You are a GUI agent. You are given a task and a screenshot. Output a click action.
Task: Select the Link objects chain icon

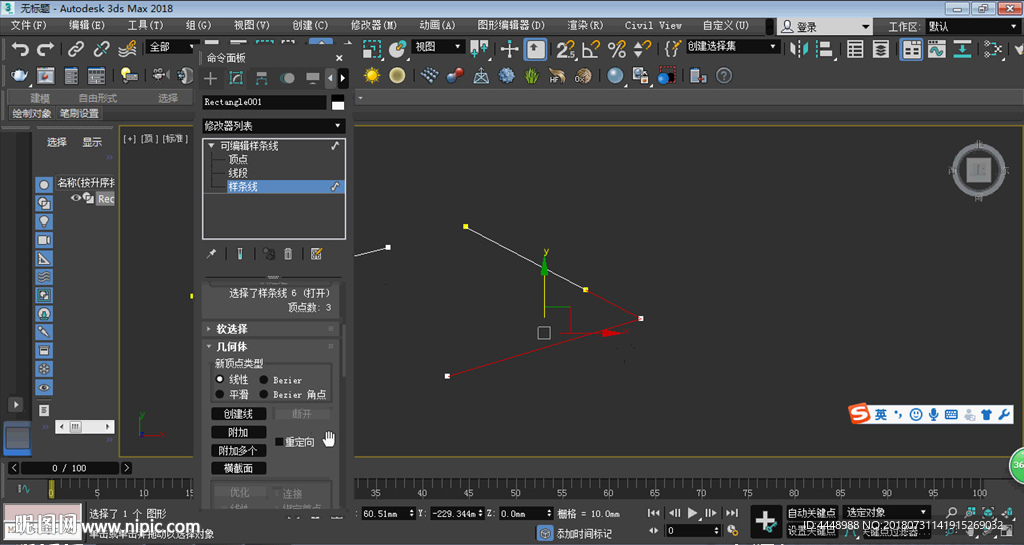(x=76, y=49)
